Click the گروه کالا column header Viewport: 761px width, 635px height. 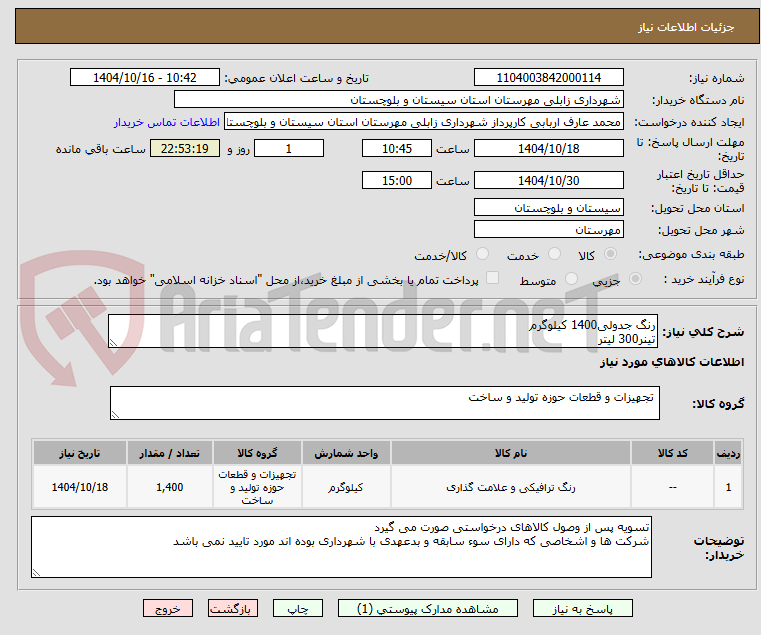coord(257,453)
